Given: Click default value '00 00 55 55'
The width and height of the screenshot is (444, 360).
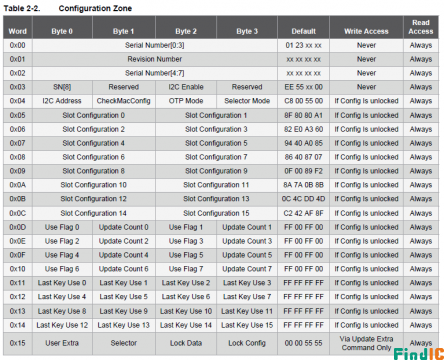Looking at the screenshot, I should tap(303, 343).
